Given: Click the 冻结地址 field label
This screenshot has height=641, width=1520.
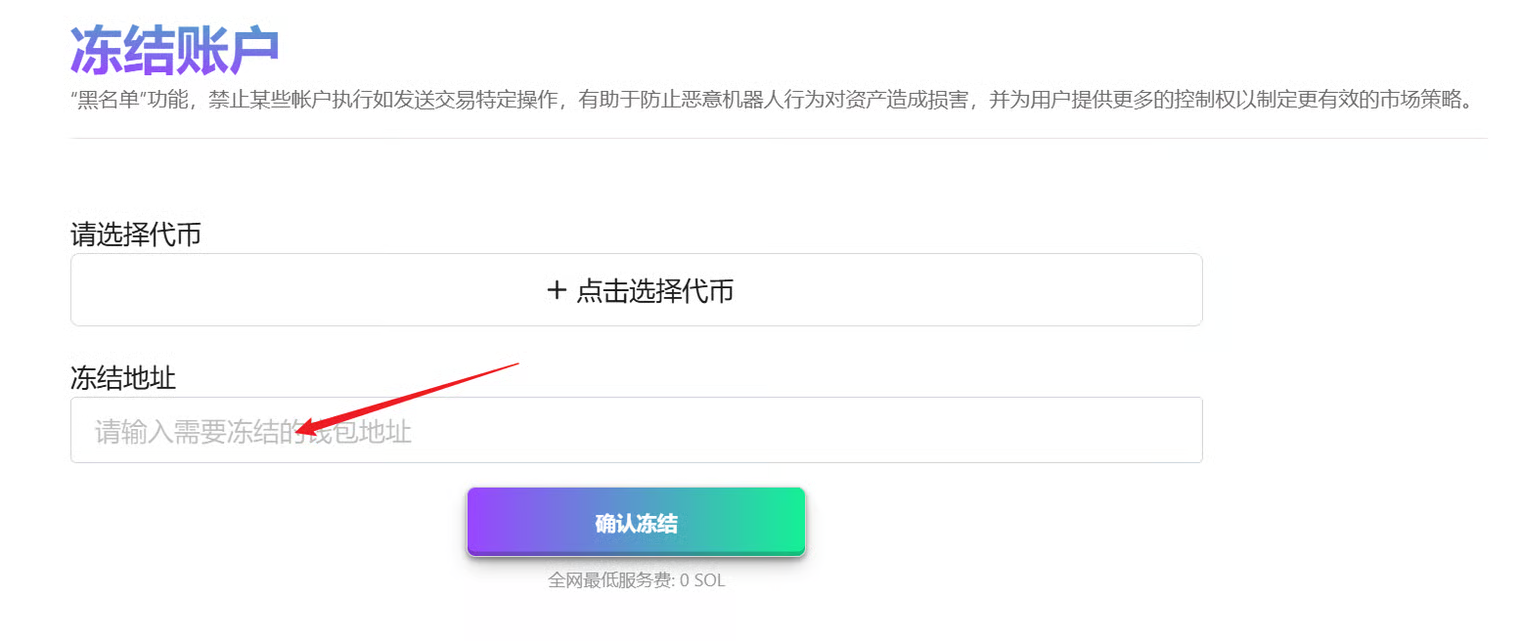Looking at the screenshot, I should 123,378.
